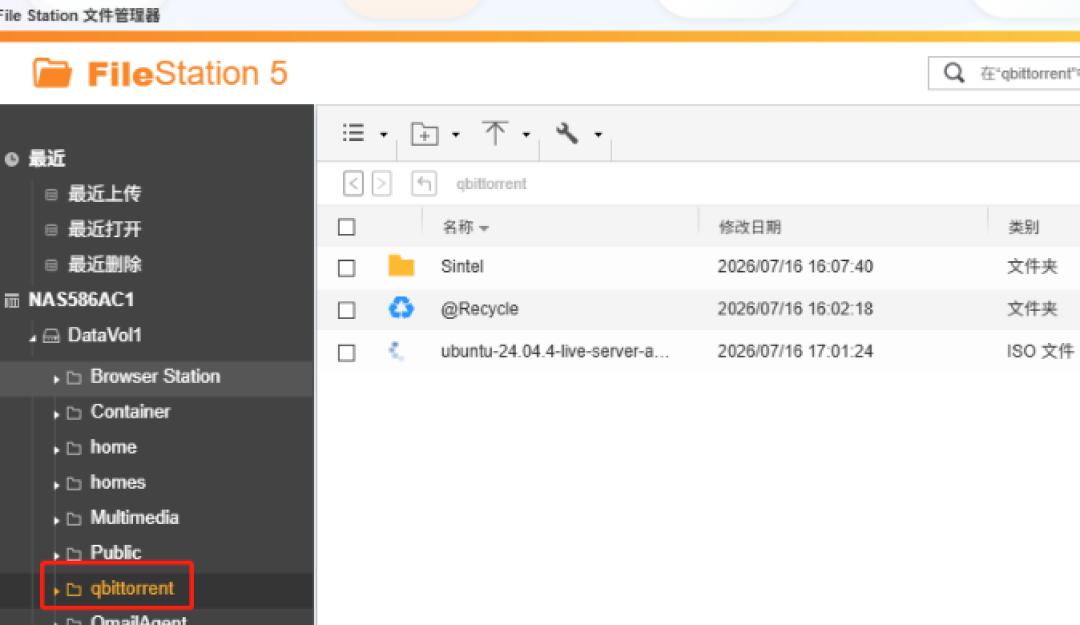1080x625 pixels.
Task: Click the @Recycle recycle bin icon
Action: (x=401, y=308)
